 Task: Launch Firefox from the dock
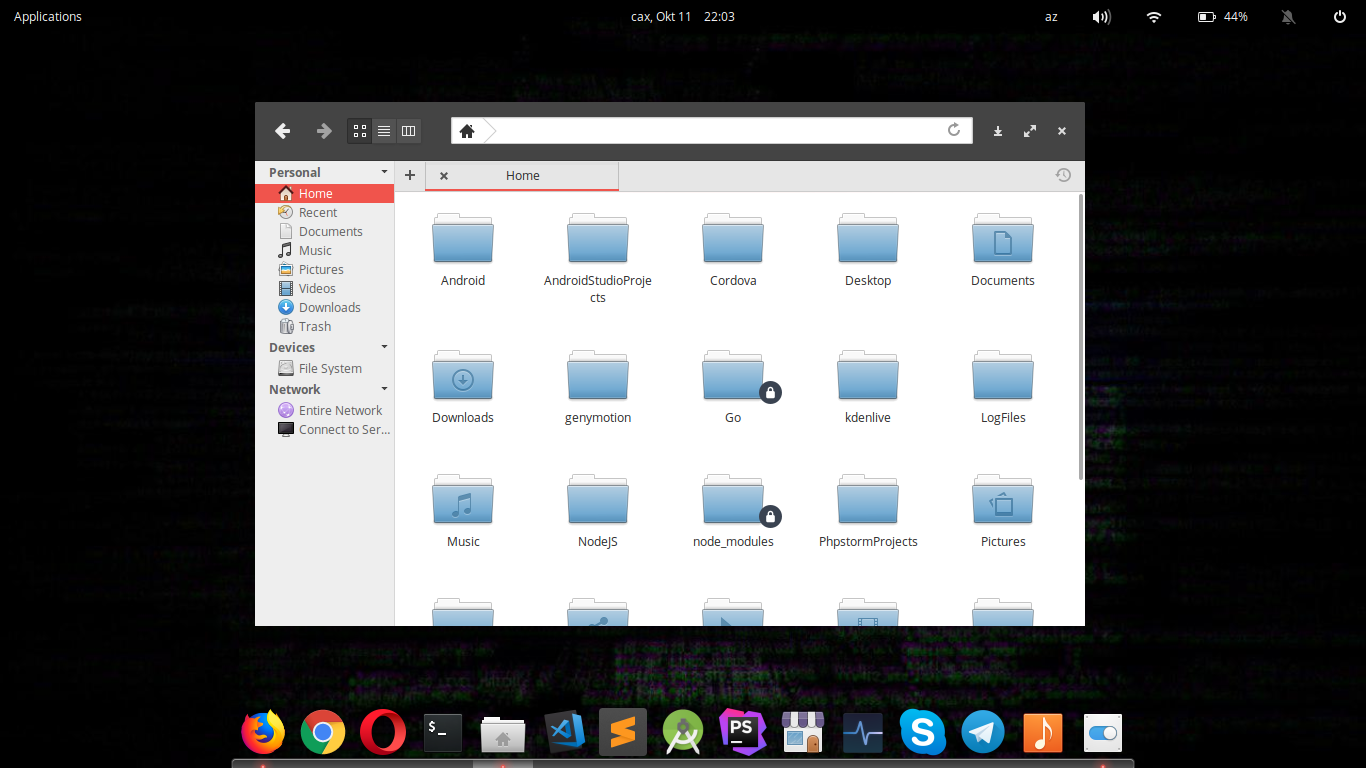pyautogui.click(x=263, y=733)
